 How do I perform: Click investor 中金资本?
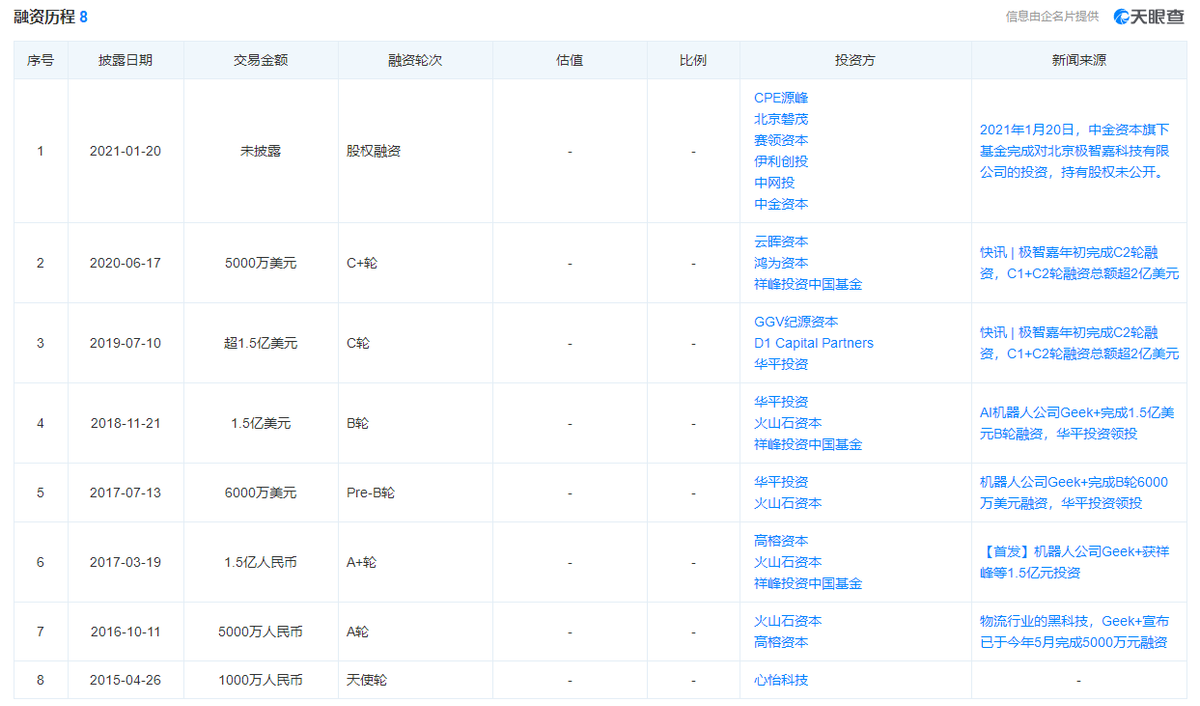pyautogui.click(x=781, y=204)
